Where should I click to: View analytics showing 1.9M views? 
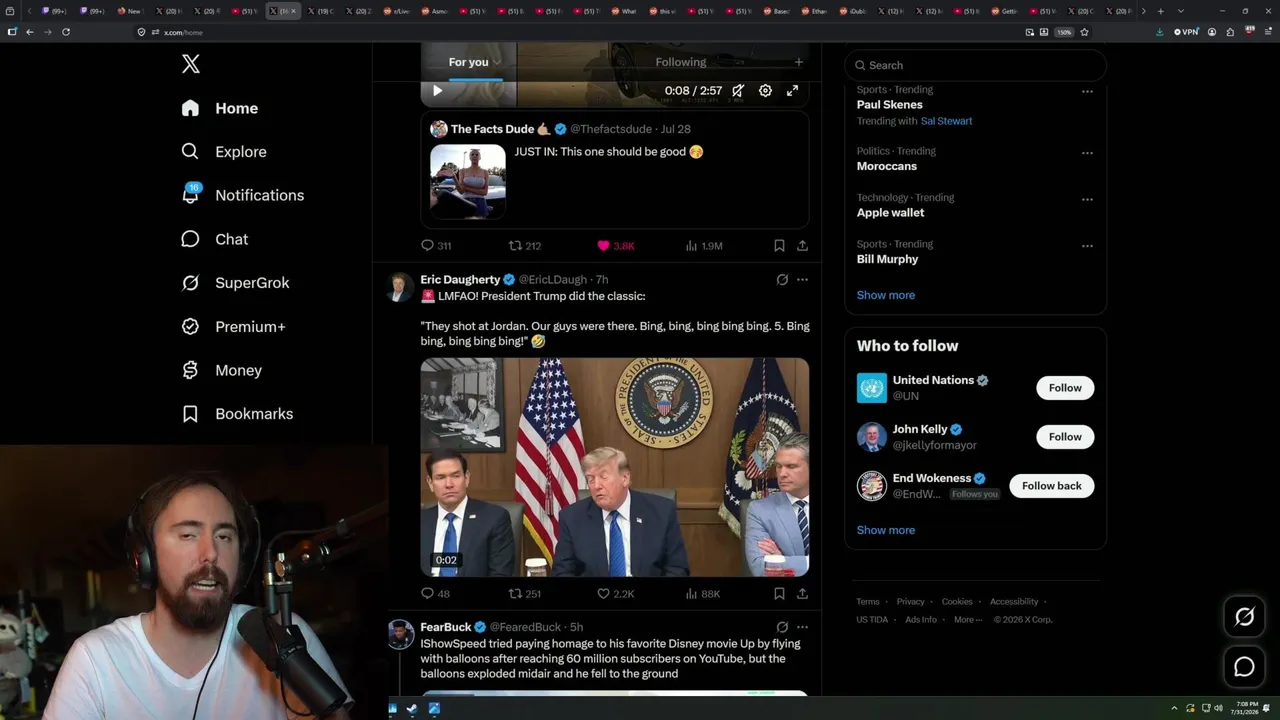(x=704, y=245)
